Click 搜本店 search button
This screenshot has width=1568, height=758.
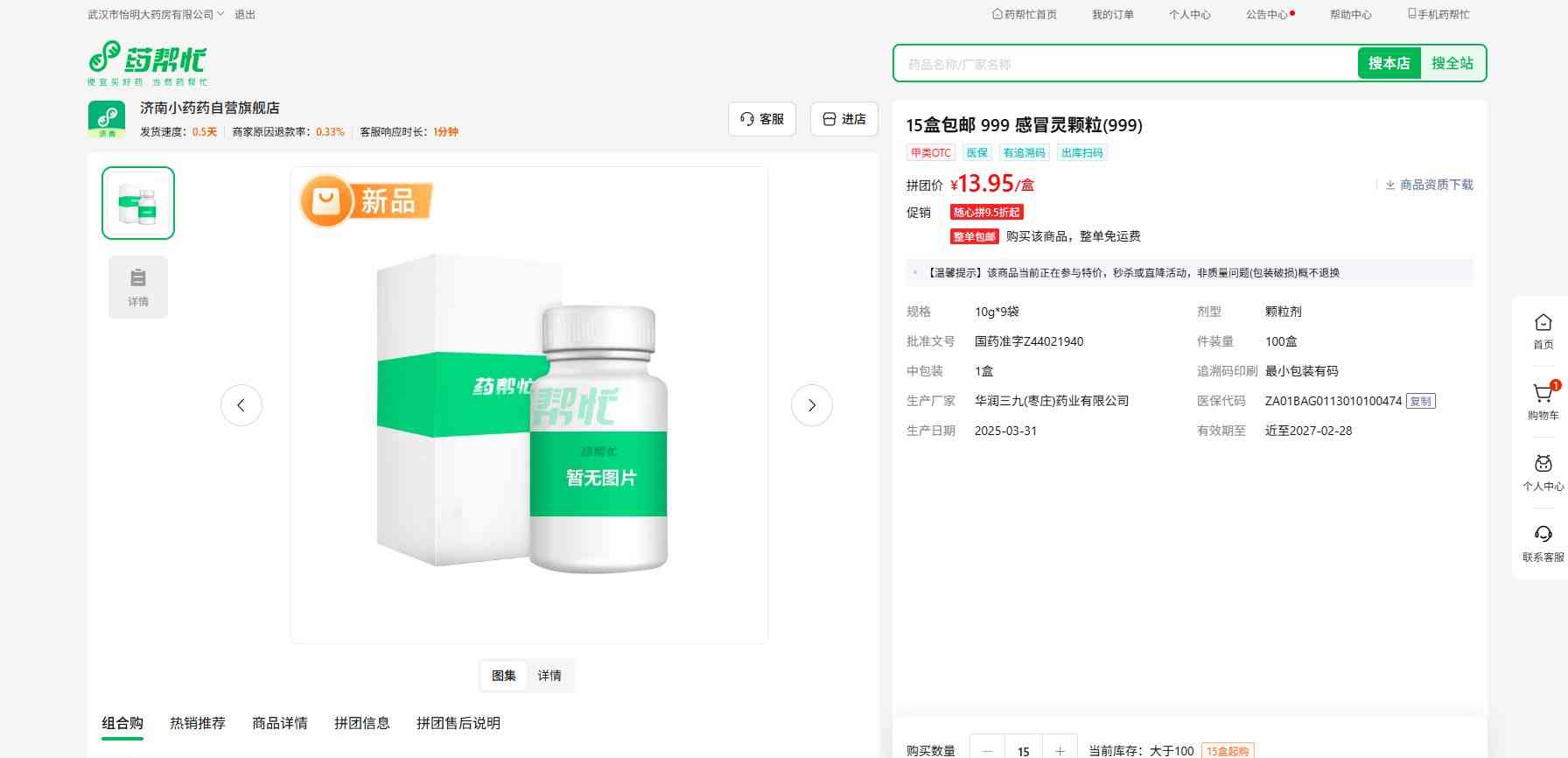1389,63
